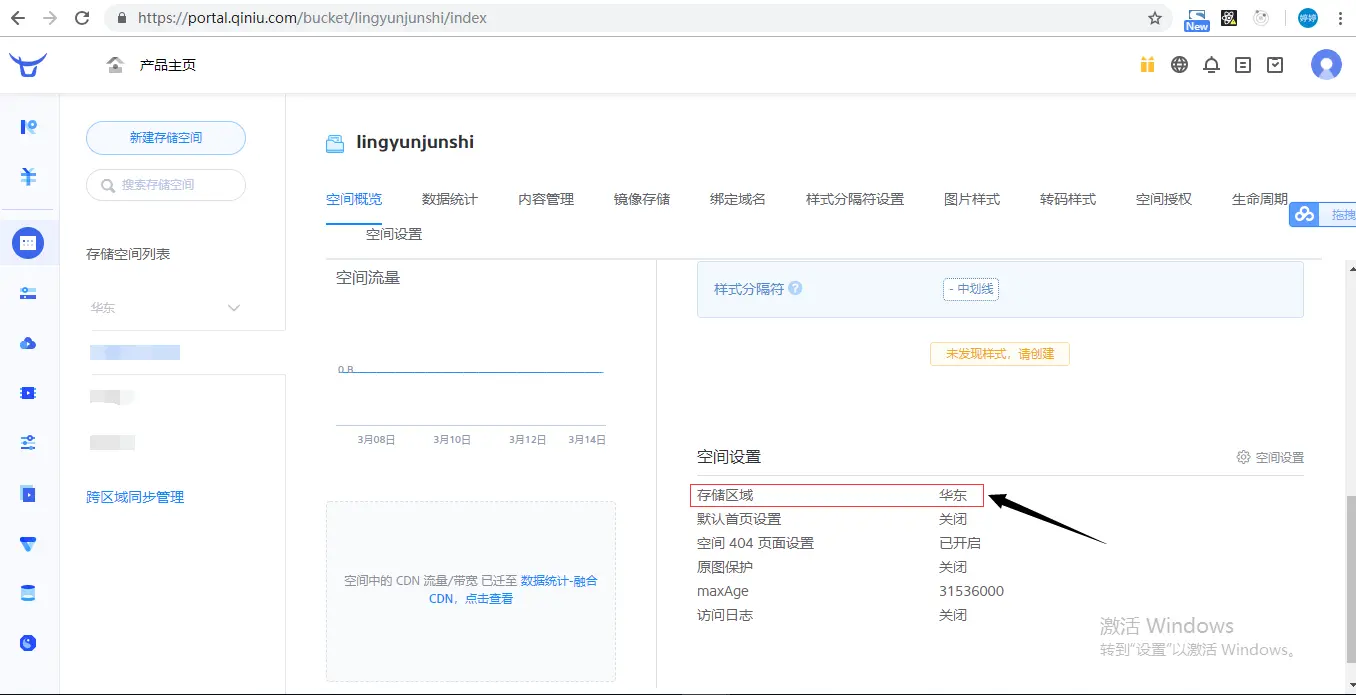Screen dimensions: 1356x695
Task: Click the browser address bar URL
Action: tap(313, 18)
